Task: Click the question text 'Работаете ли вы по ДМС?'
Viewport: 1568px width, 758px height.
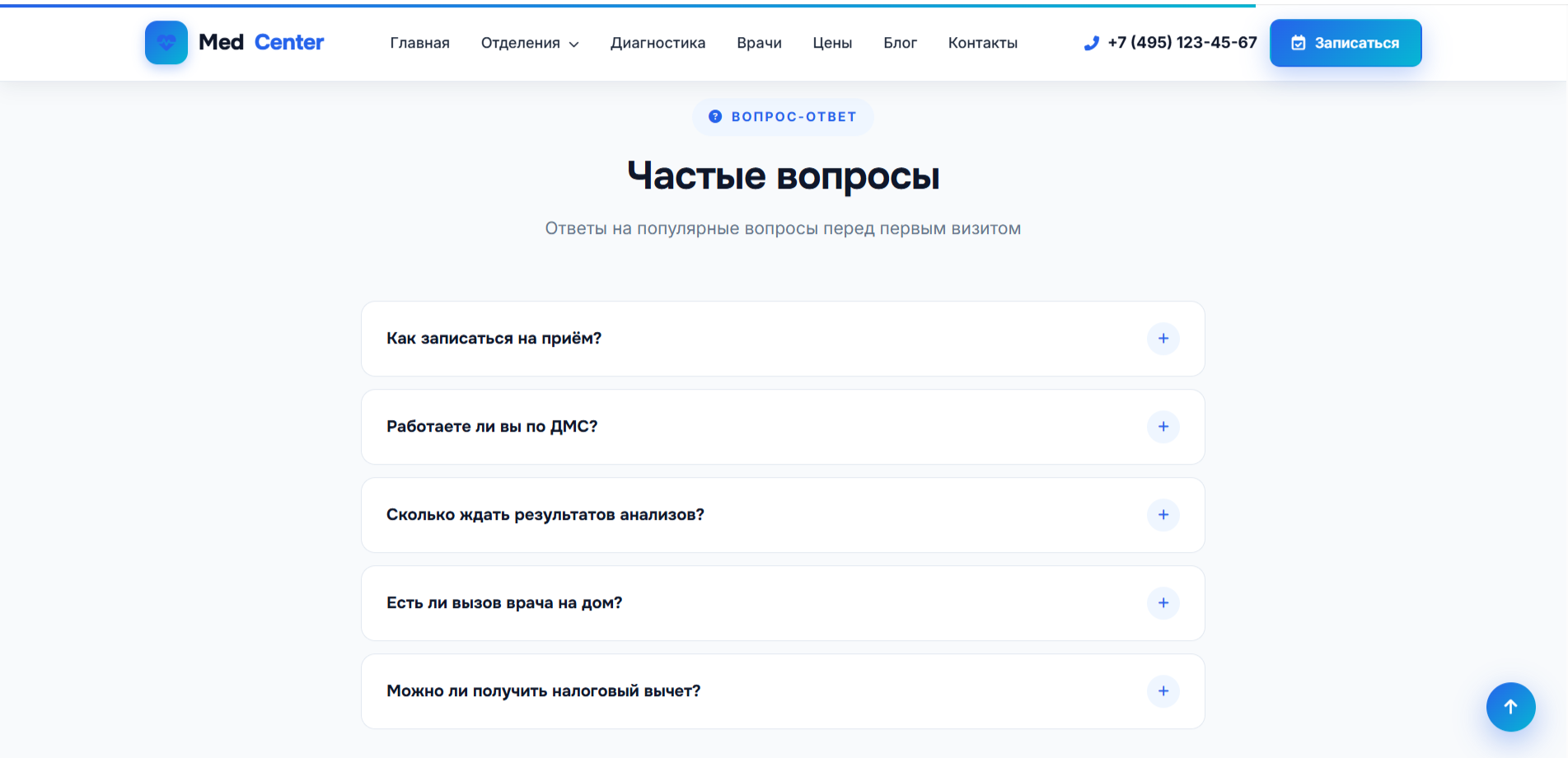Action: (492, 427)
